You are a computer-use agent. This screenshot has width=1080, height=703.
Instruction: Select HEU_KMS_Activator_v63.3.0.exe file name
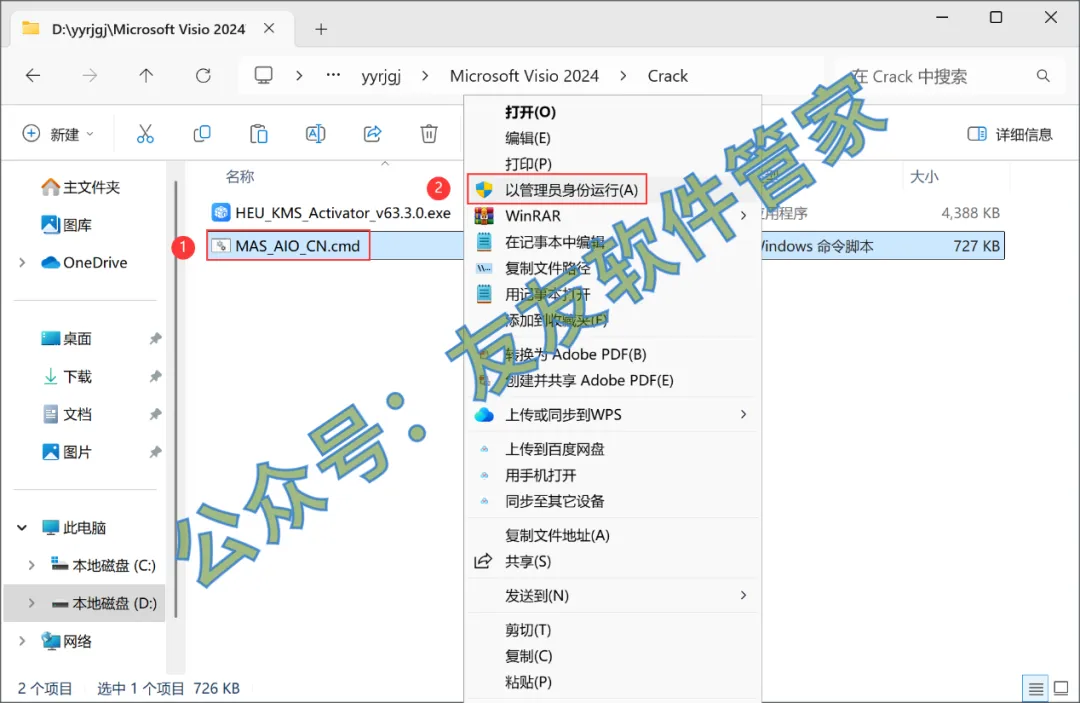click(x=343, y=213)
